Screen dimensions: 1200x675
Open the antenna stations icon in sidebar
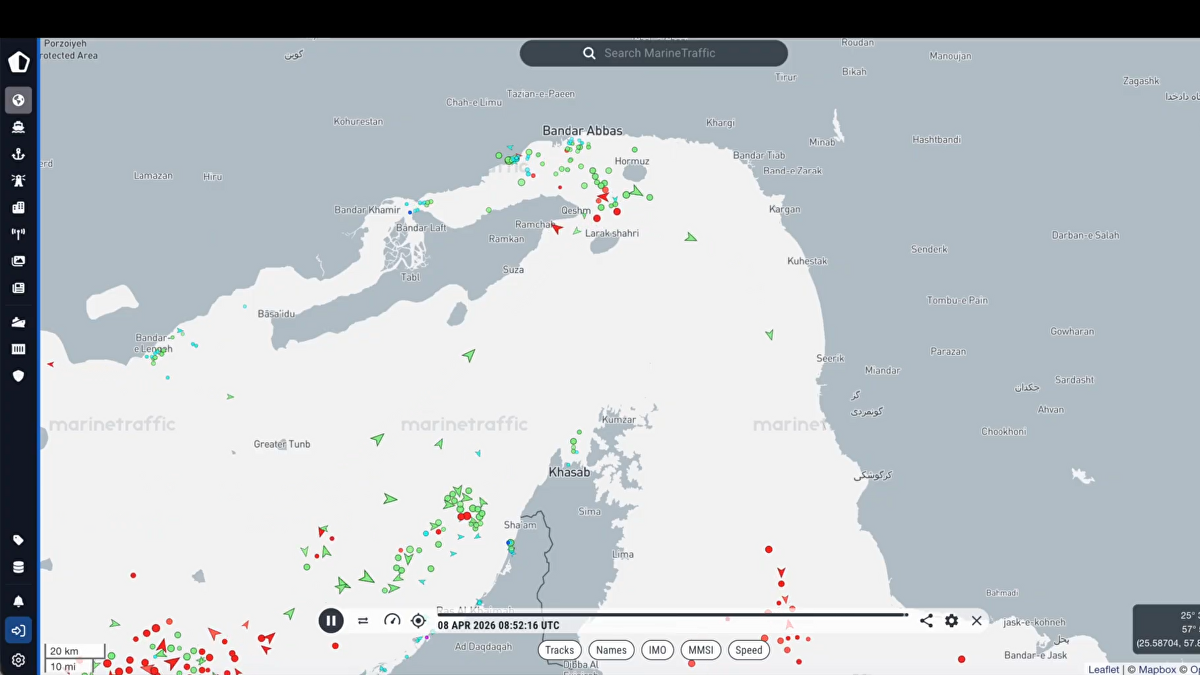(18, 234)
